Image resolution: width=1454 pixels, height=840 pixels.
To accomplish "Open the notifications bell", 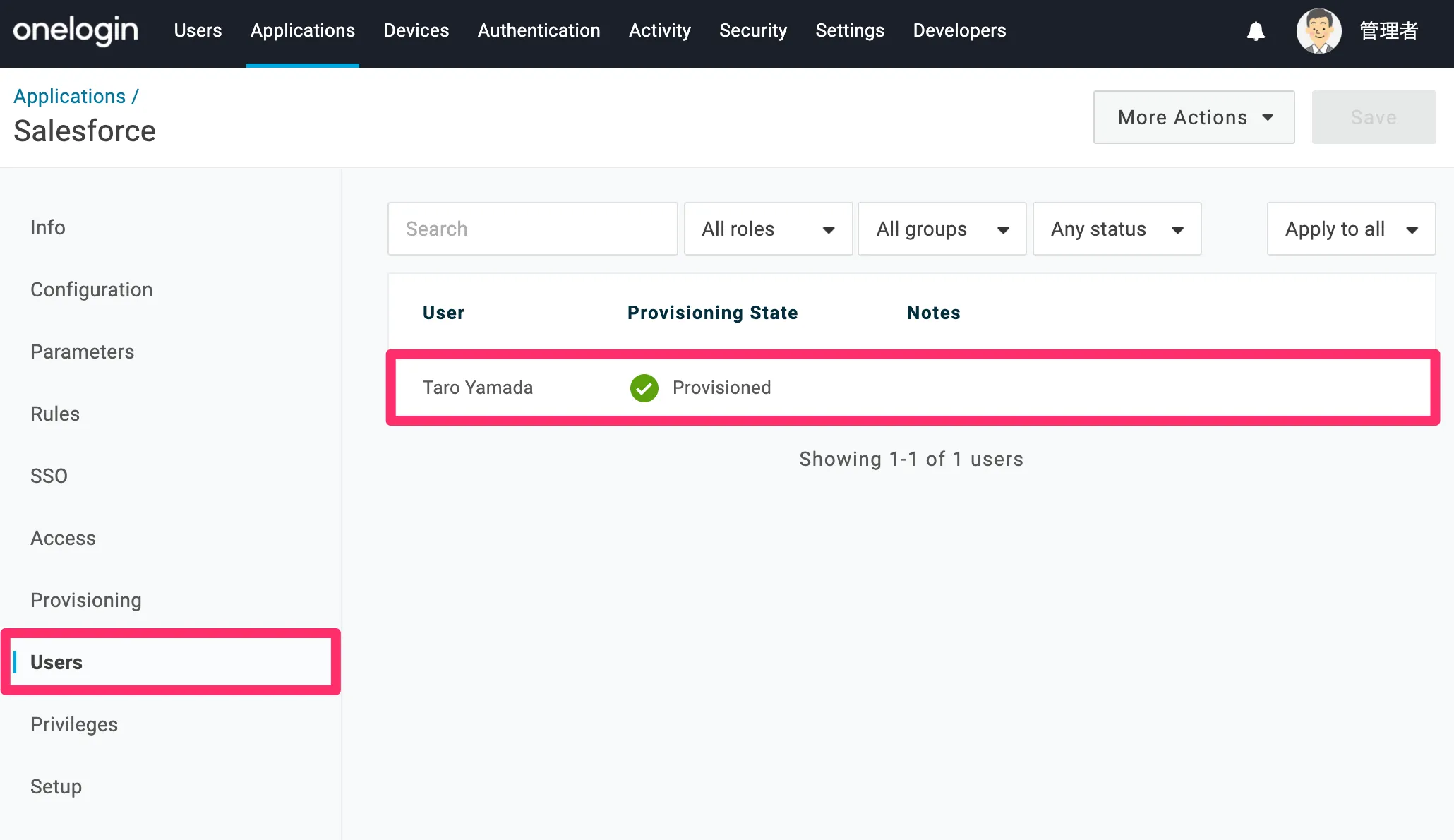I will [1256, 31].
